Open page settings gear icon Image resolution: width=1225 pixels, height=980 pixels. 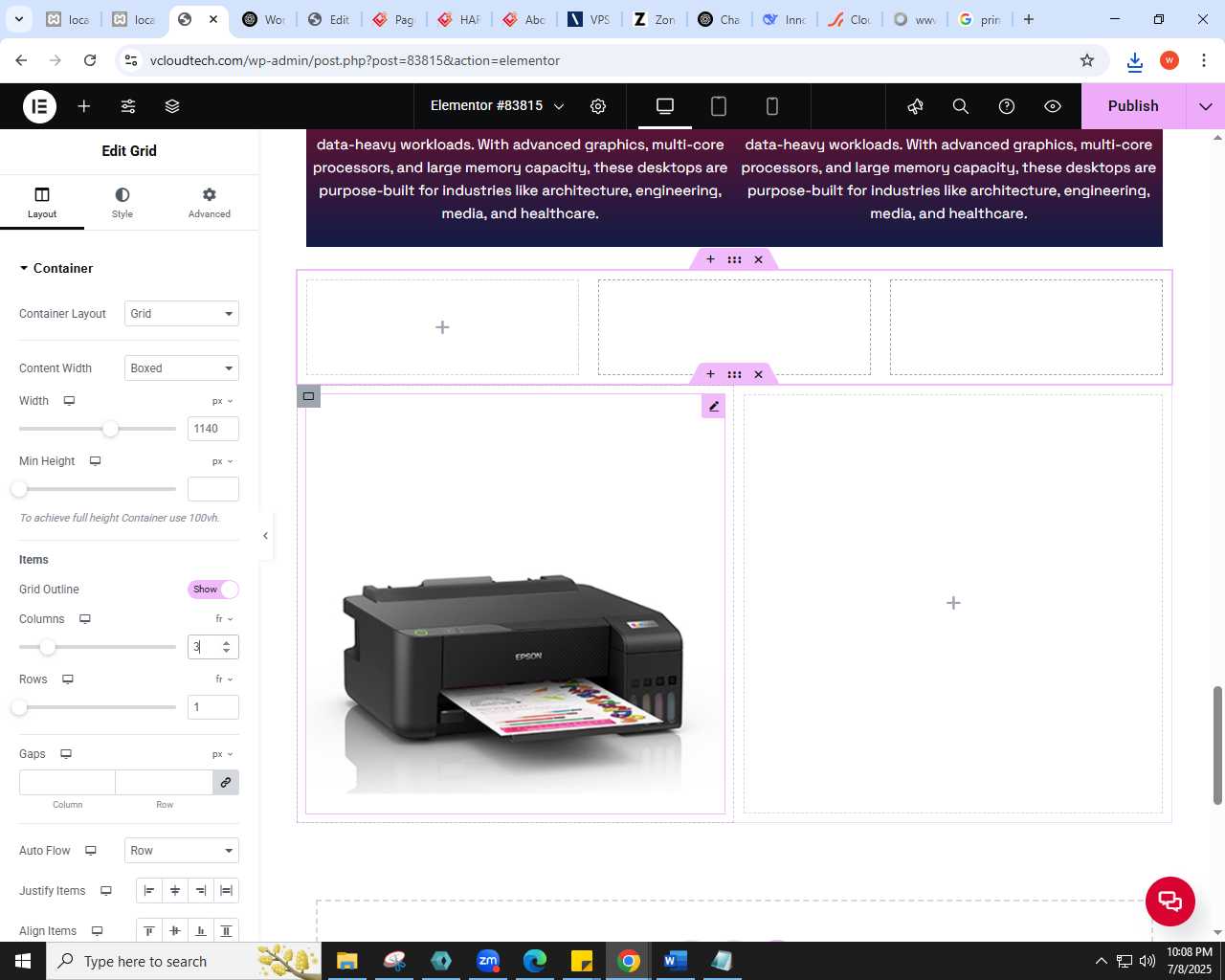[598, 106]
